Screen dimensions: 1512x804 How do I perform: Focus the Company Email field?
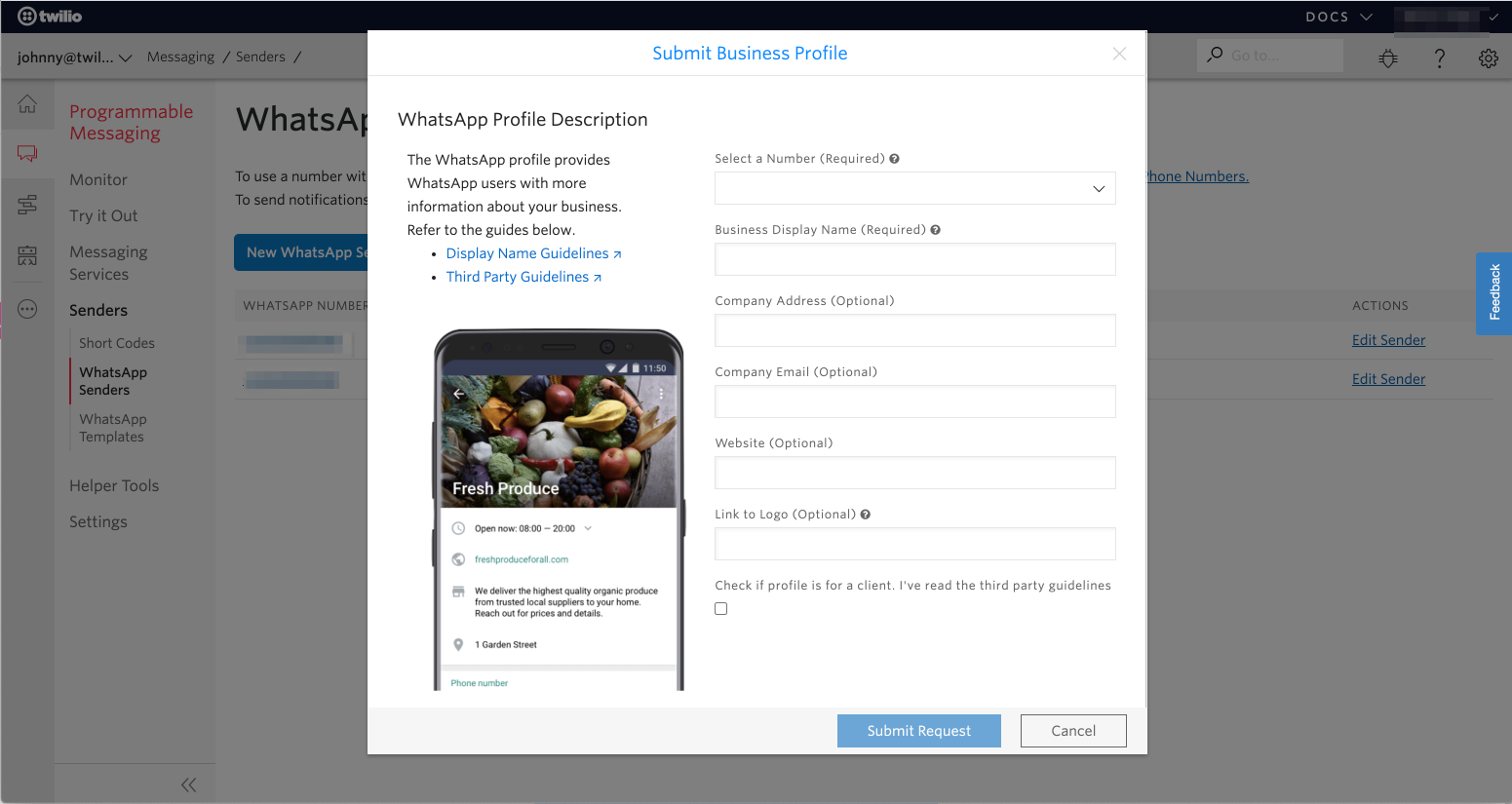pos(914,402)
